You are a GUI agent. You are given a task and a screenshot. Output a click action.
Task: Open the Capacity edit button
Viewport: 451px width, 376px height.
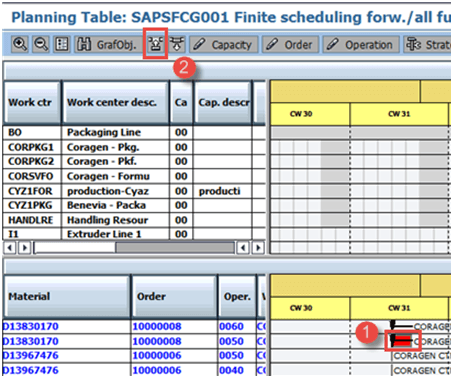pyautogui.click(x=224, y=44)
